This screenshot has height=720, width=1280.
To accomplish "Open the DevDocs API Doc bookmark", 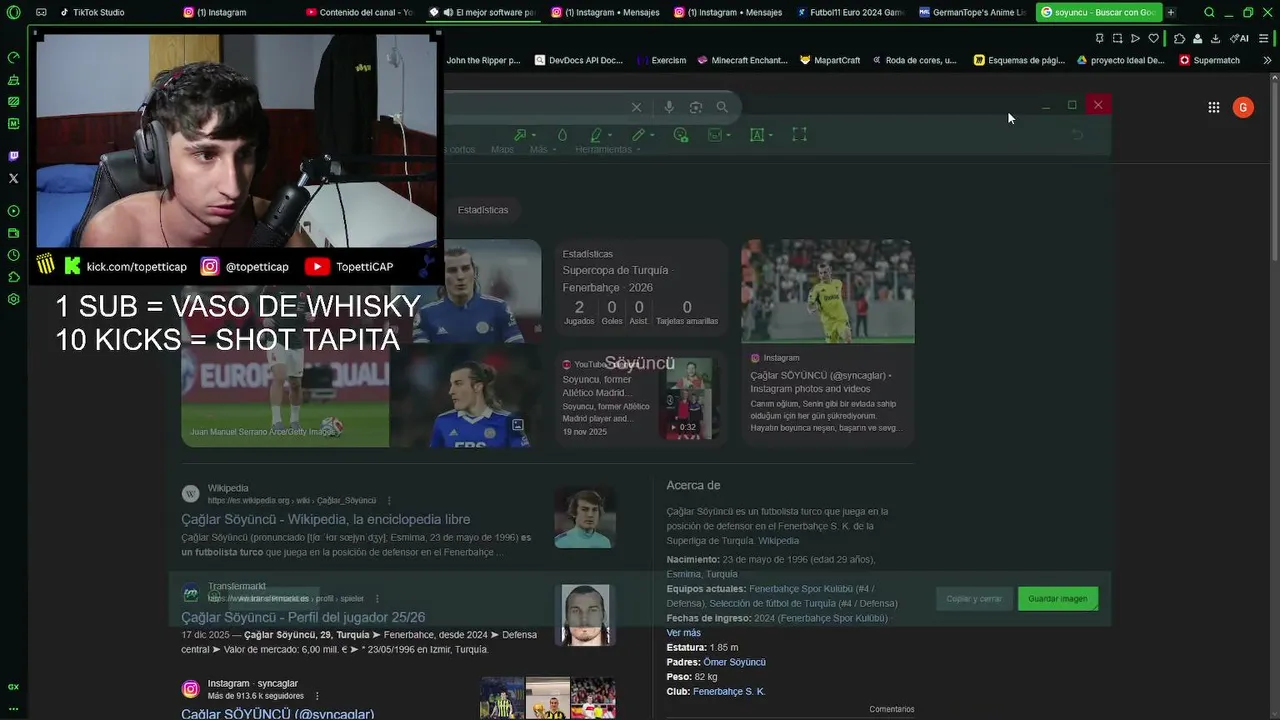I will click(x=578, y=60).
